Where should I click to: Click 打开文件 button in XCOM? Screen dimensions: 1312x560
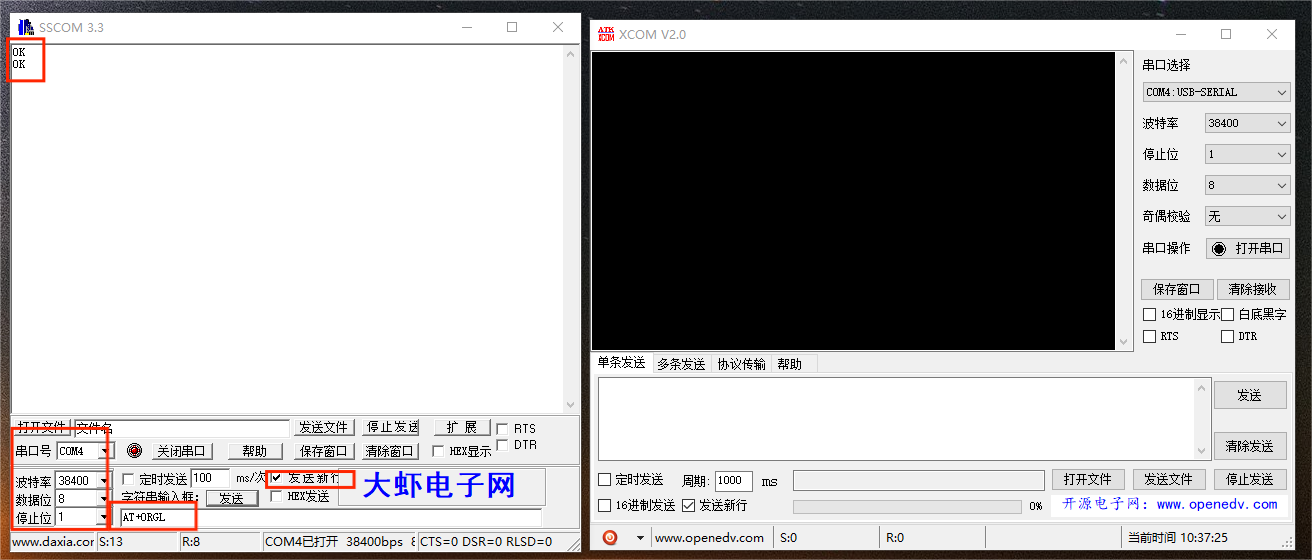[1088, 480]
